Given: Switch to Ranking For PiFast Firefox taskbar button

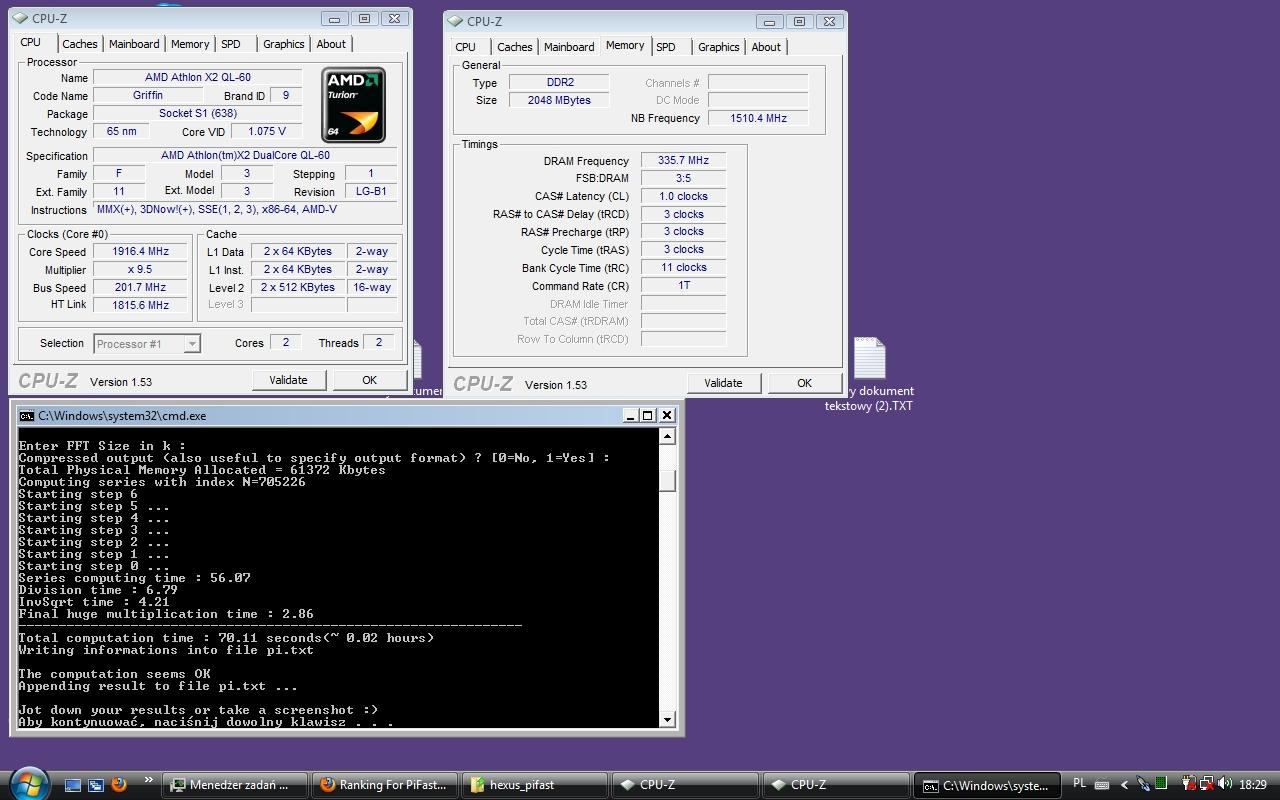Looking at the screenshot, I should (385, 785).
